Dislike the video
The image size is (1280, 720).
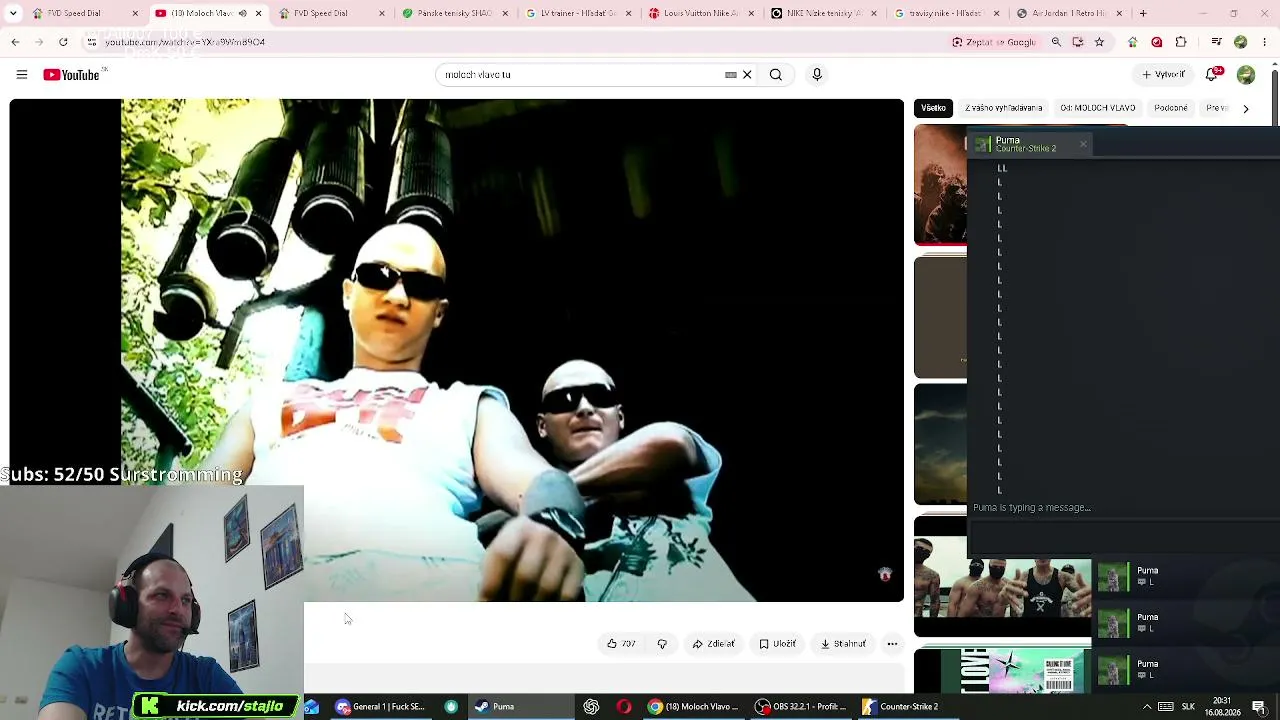coord(662,644)
